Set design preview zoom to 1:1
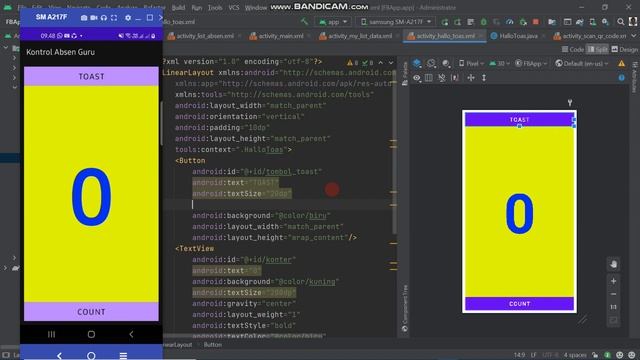Viewport: 640px width, 360px height. click(613, 307)
